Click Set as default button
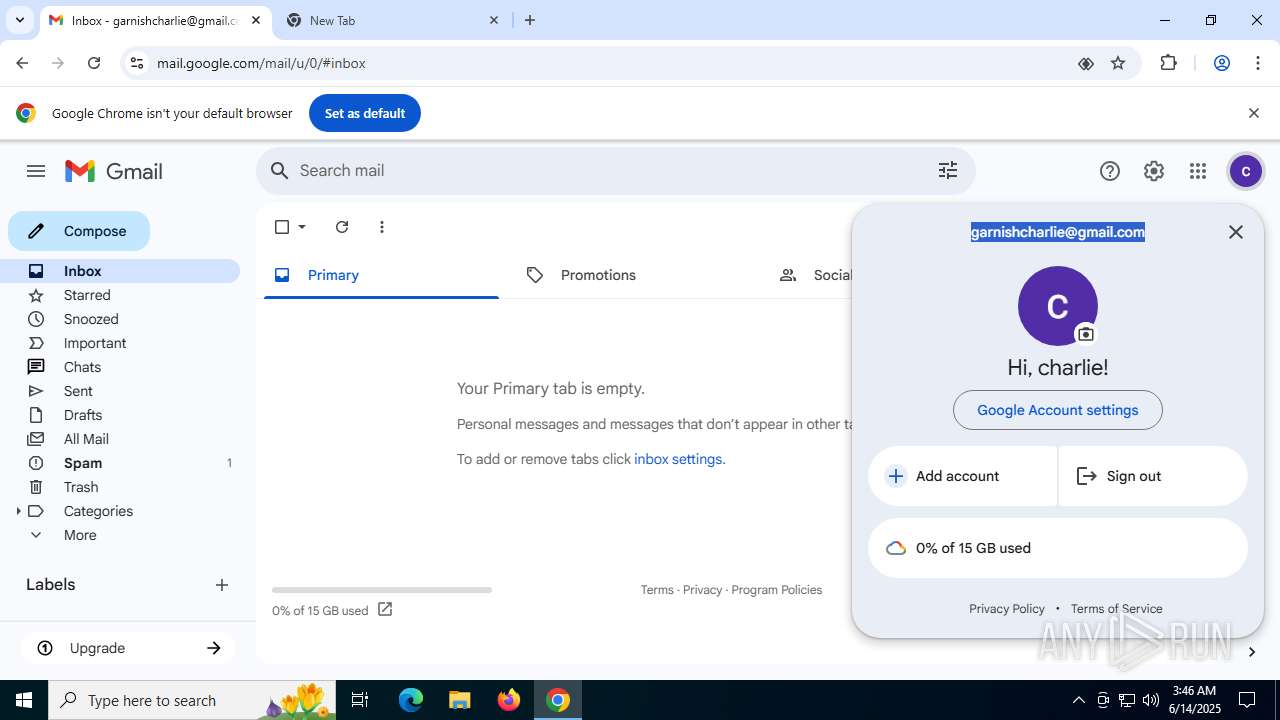Screen dimensions: 1280x720 [x=365, y=113]
